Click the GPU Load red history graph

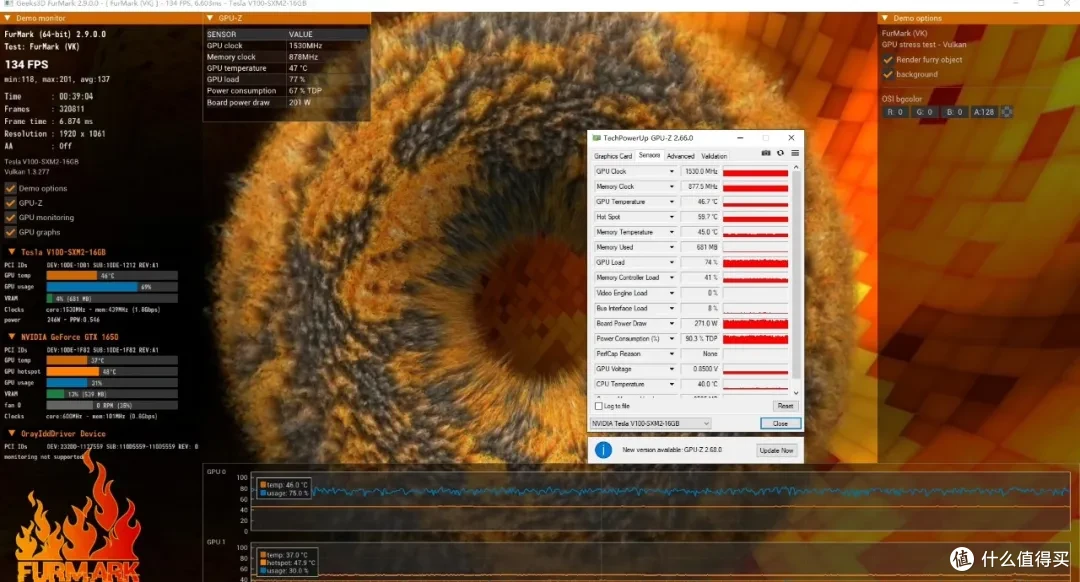click(756, 262)
